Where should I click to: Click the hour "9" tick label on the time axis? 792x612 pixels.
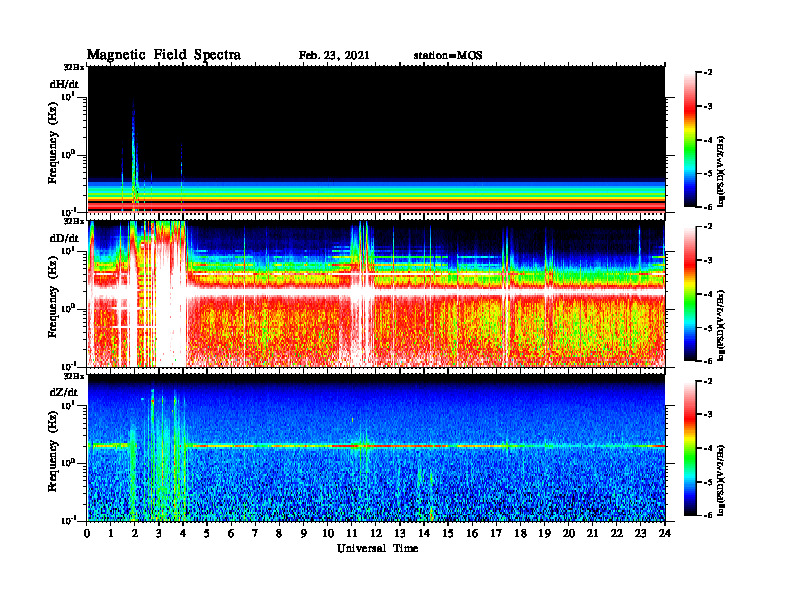tap(303, 533)
